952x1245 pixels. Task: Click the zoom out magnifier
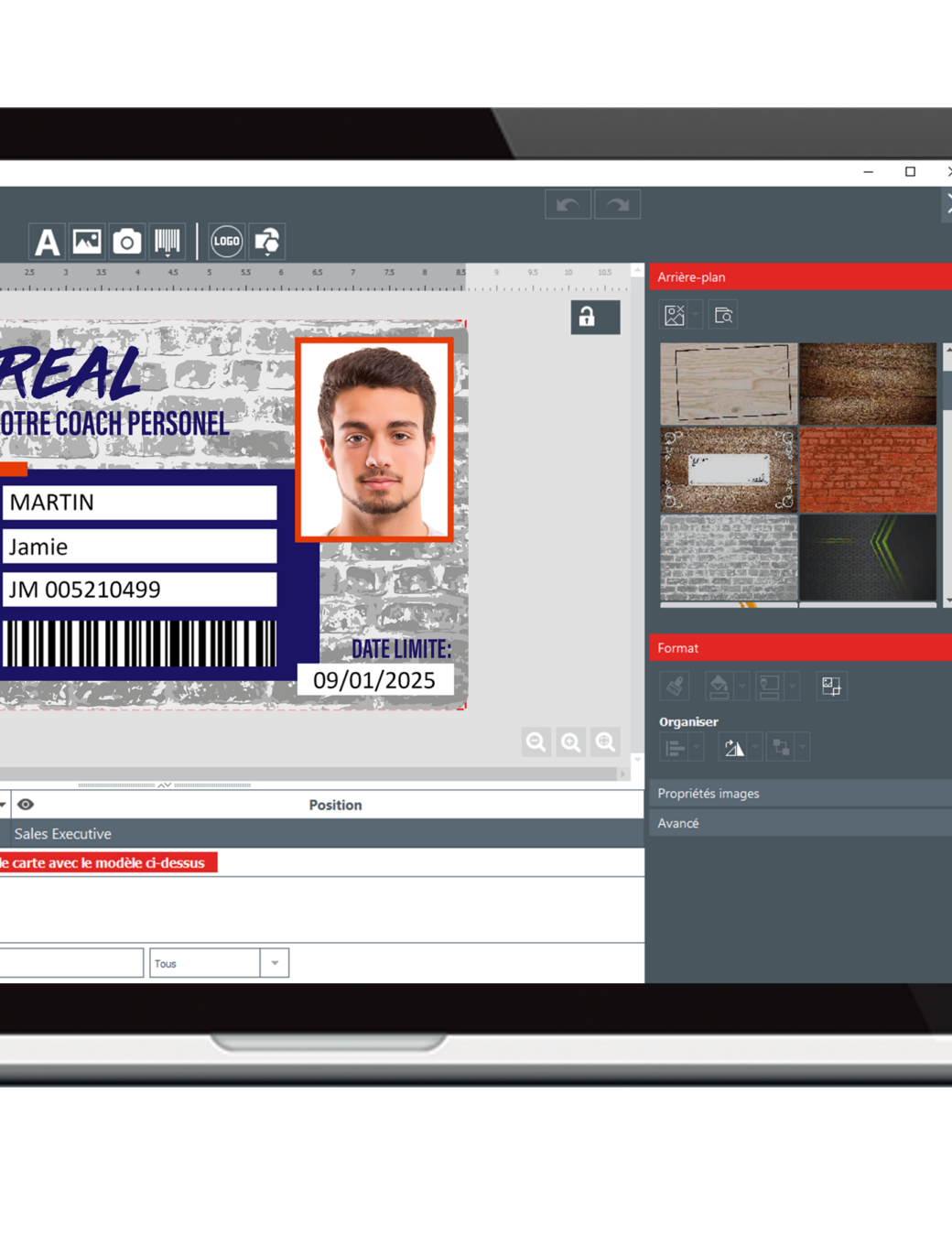coord(536,742)
